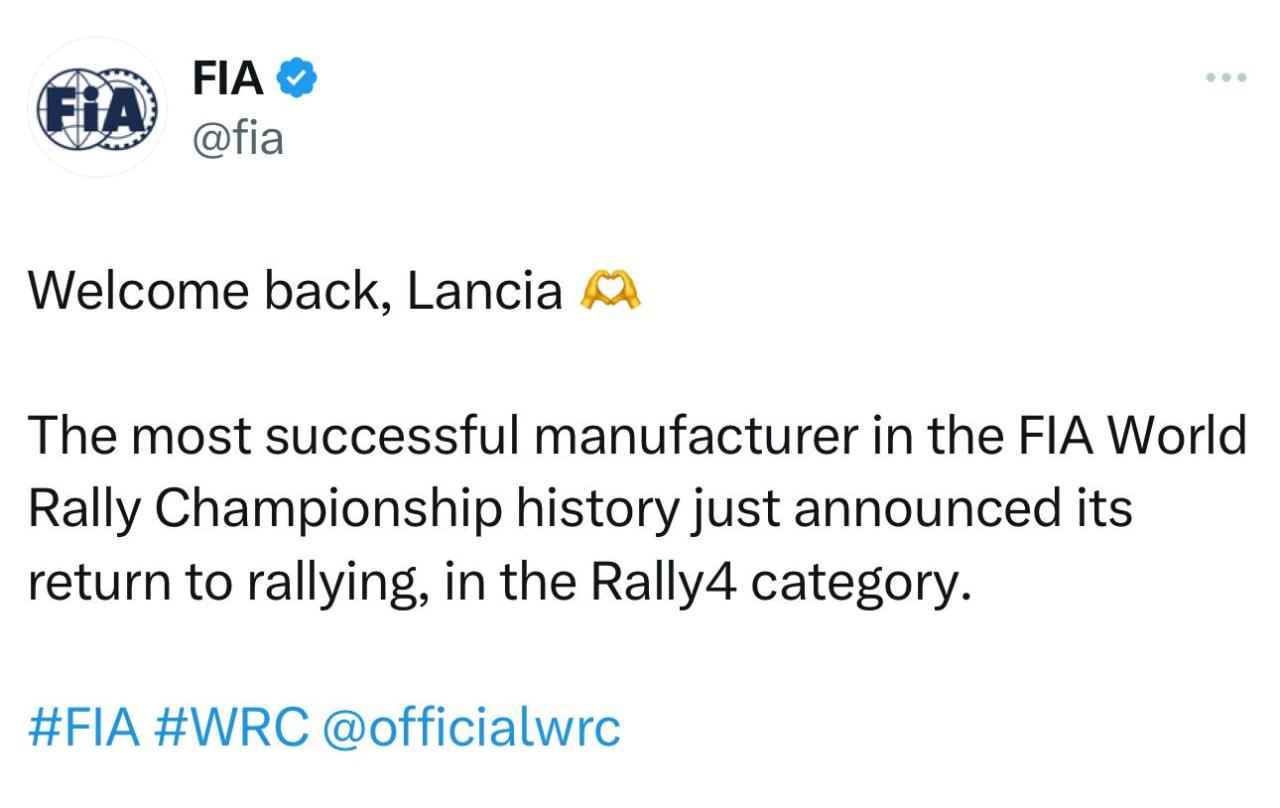This screenshot has height=808, width=1280.
Task: Click the word "Welcome" in the tweet
Action: click(x=139, y=291)
